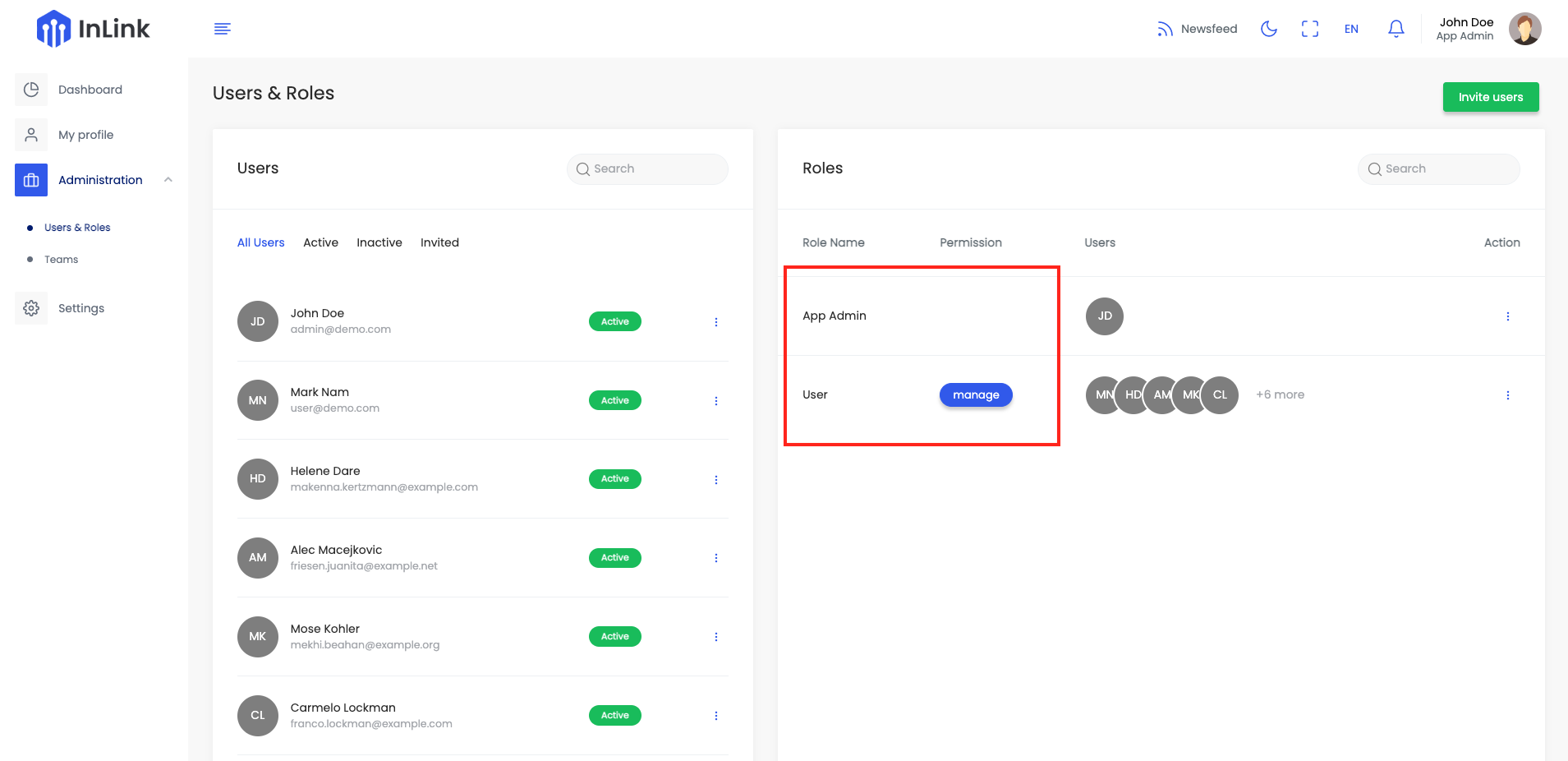
Task: Click the Invite users button
Action: point(1490,96)
